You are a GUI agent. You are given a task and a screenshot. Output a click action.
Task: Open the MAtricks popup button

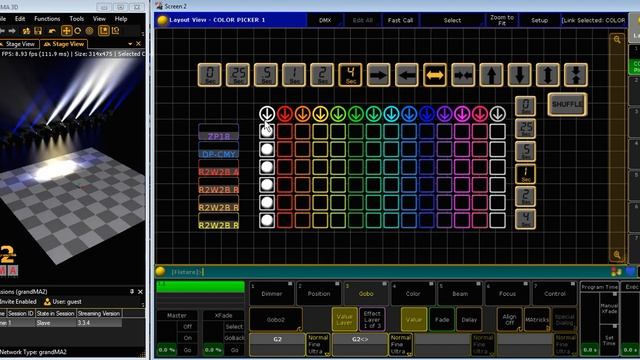tap(536, 320)
